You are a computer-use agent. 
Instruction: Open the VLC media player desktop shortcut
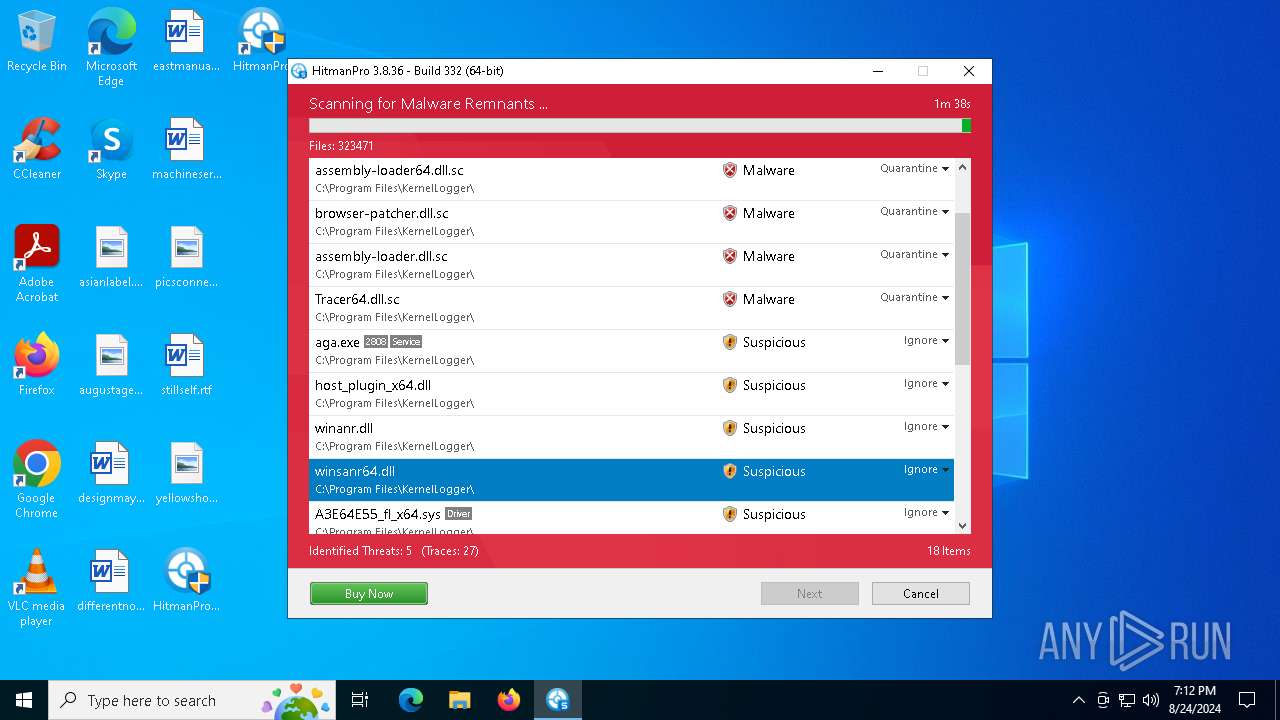pyautogui.click(x=37, y=588)
